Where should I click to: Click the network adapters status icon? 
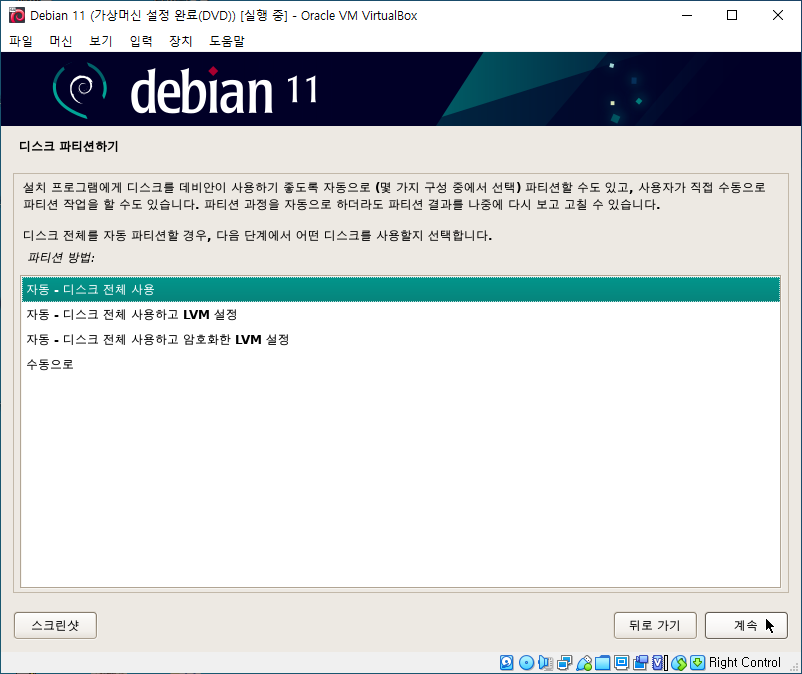[565, 663]
